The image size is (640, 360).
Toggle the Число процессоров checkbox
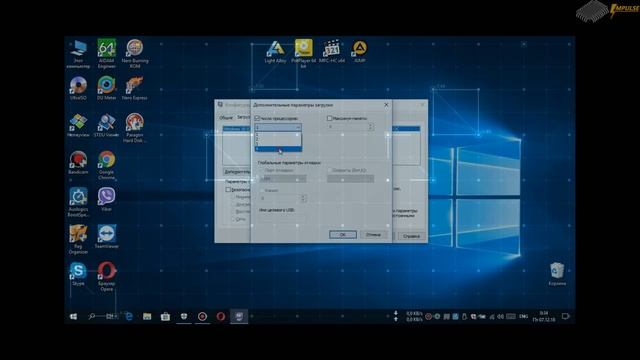click(x=258, y=118)
